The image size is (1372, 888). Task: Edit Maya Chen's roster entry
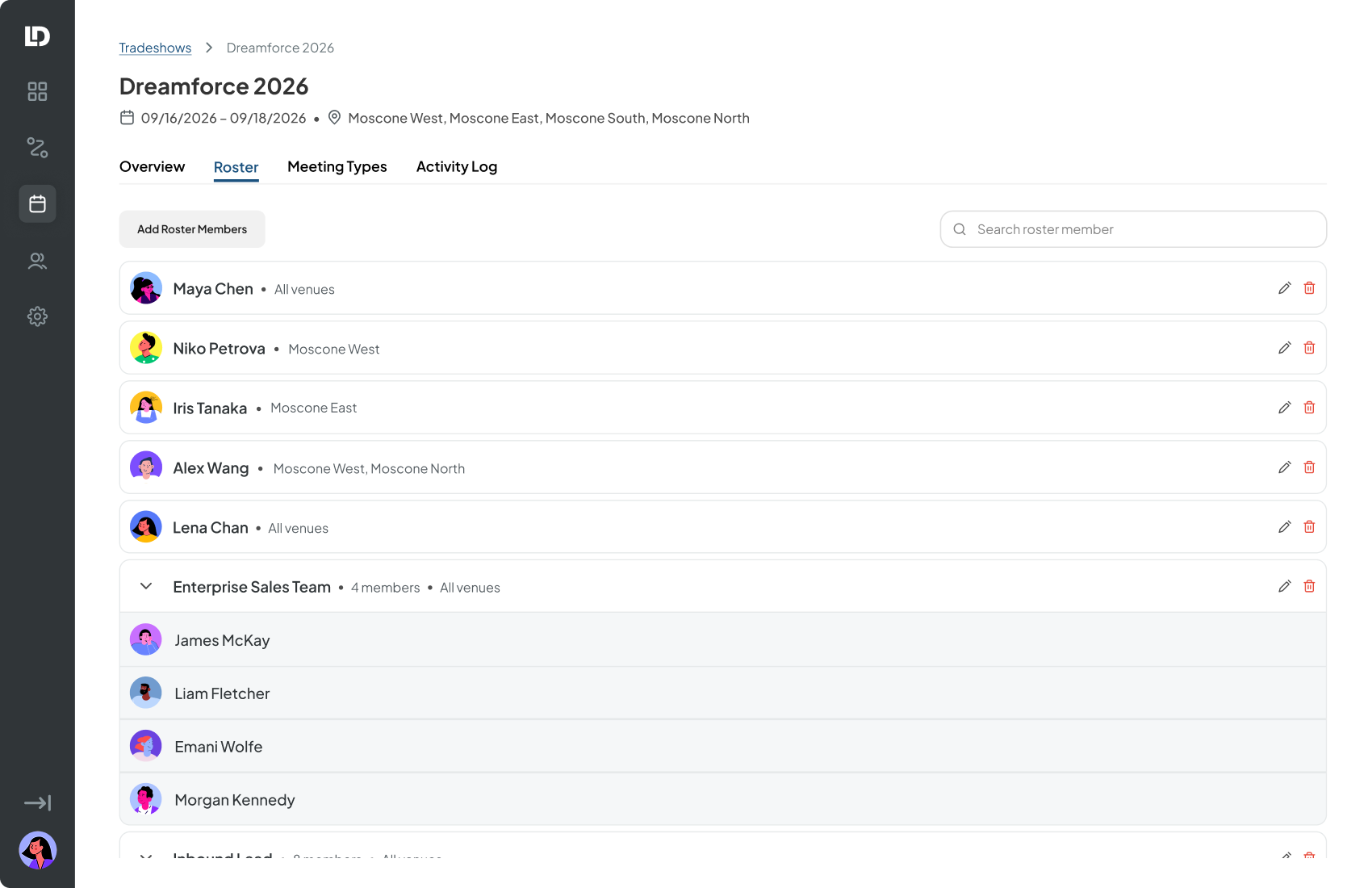[1285, 288]
